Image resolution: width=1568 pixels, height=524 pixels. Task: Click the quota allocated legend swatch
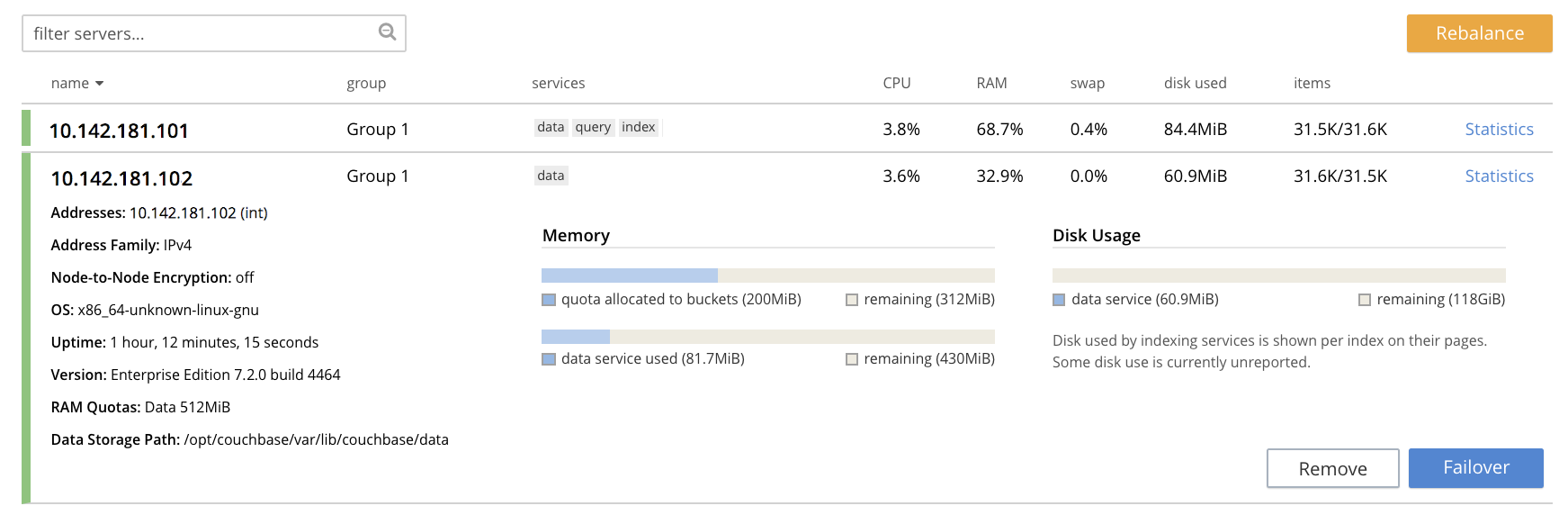click(549, 300)
